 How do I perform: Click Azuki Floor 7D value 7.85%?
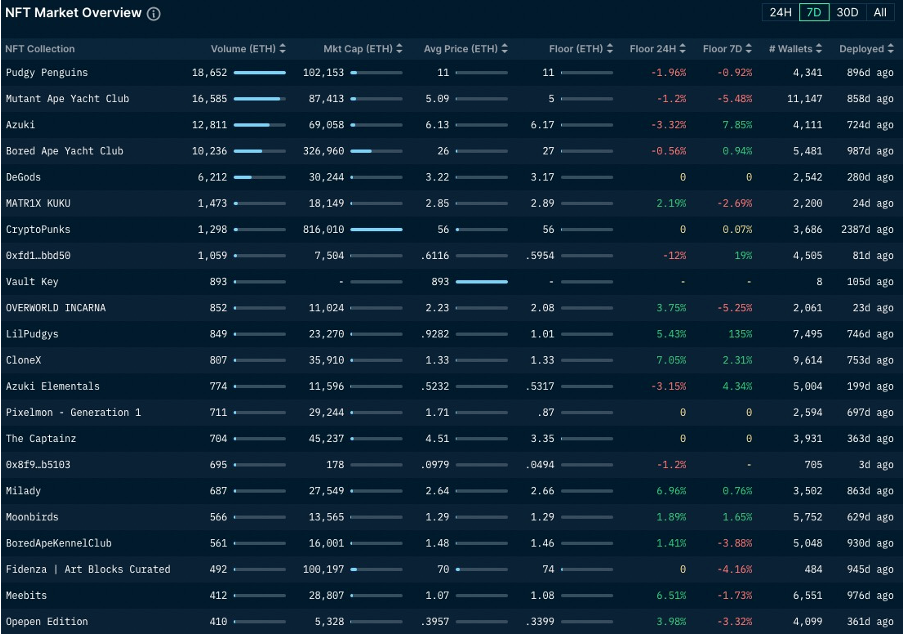click(x=737, y=124)
